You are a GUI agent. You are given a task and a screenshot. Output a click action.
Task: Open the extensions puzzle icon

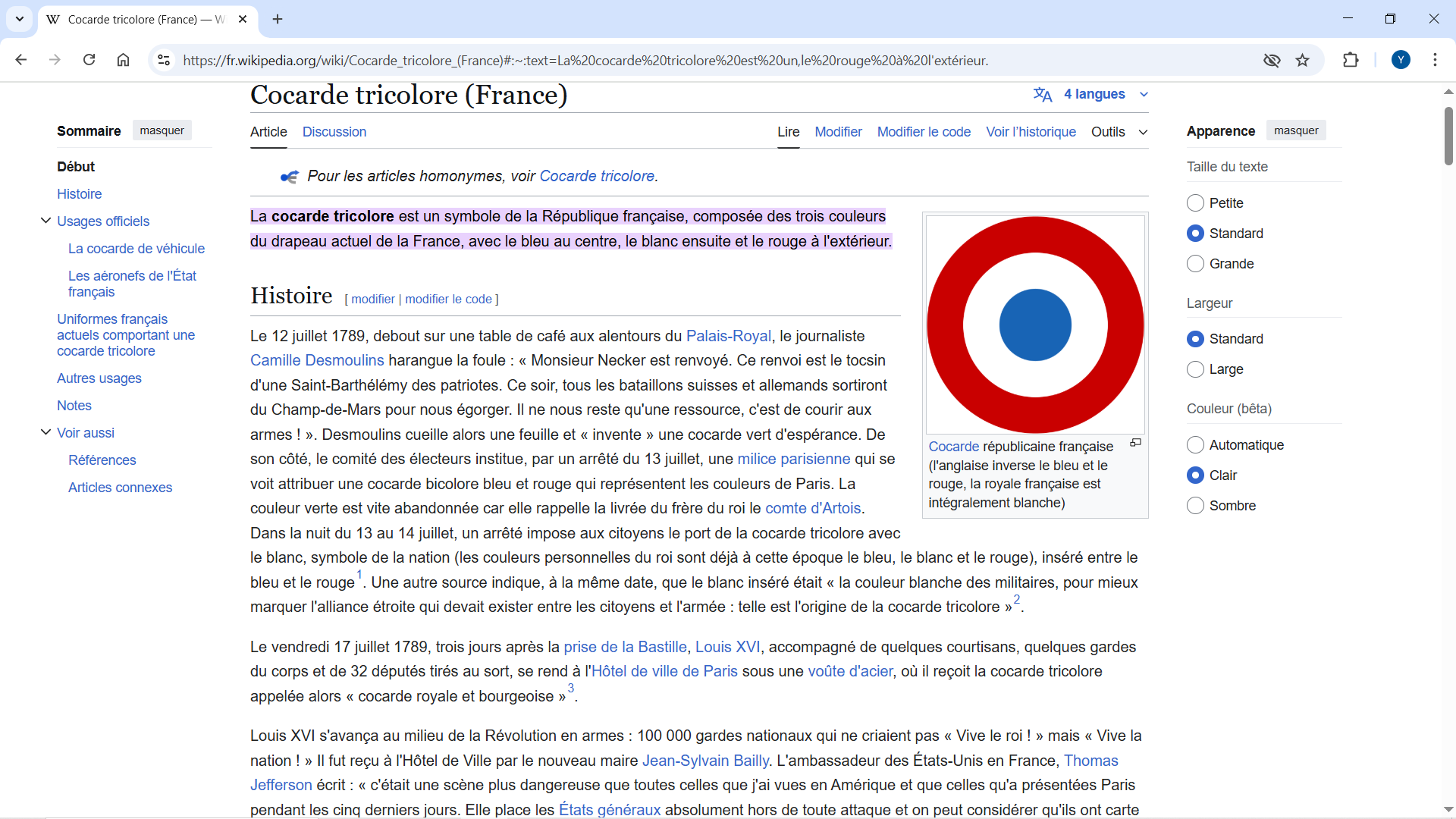1351,60
